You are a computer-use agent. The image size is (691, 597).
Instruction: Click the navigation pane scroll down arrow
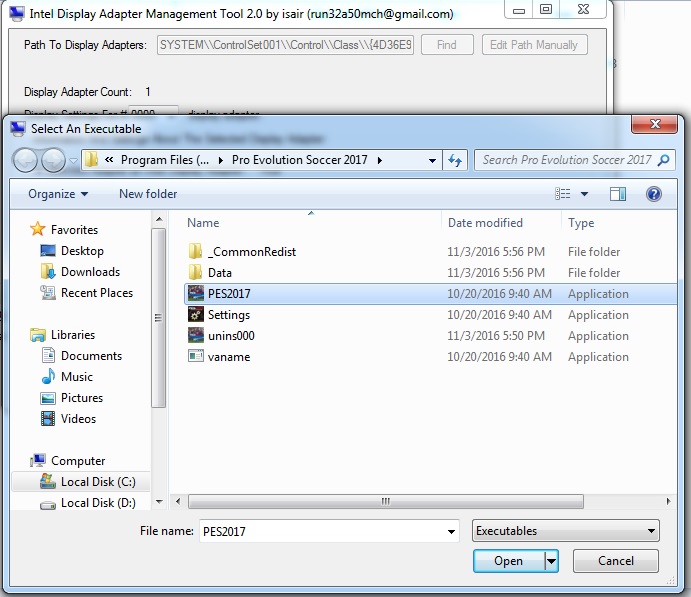[x=159, y=501]
